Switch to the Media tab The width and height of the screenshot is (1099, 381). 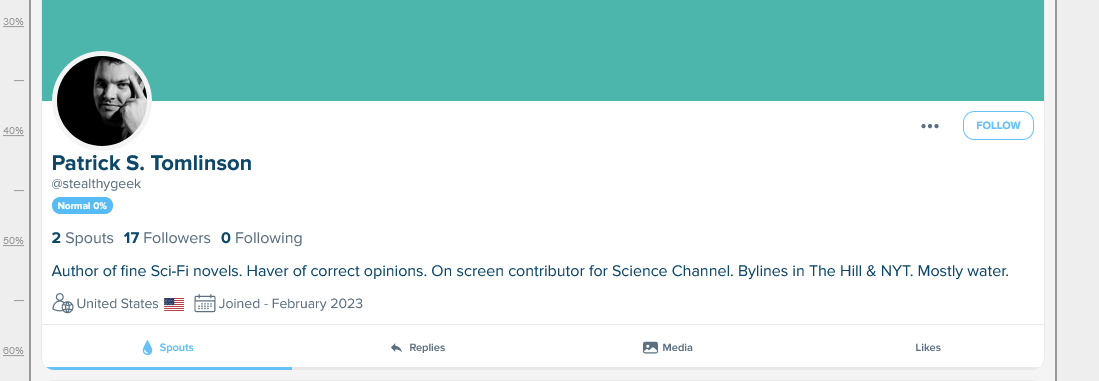click(x=667, y=347)
